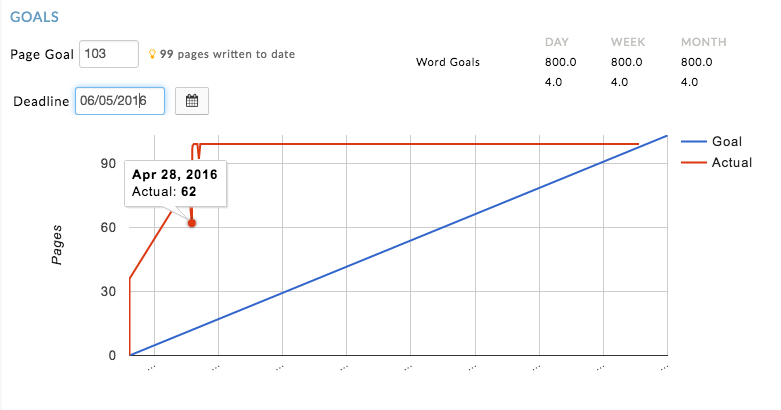Click the lightbulb icon beside pages written
The image size is (781, 410).
tap(152, 54)
